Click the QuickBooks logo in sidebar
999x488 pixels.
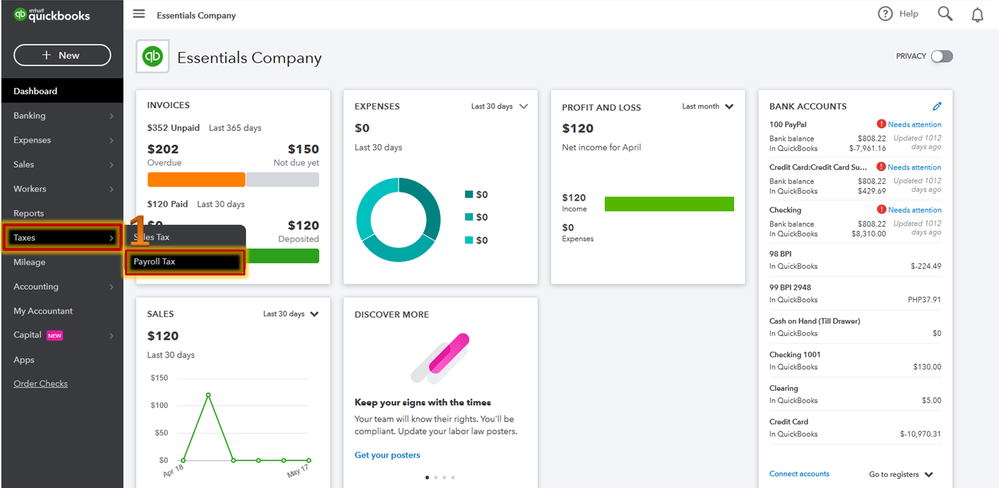(x=52, y=15)
